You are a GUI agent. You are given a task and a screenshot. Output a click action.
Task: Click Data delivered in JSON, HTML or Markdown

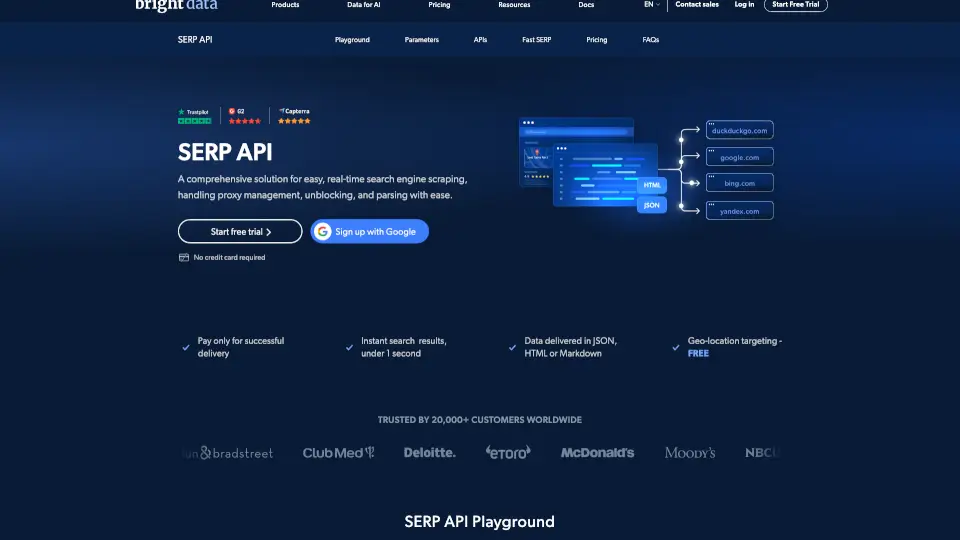click(x=570, y=347)
